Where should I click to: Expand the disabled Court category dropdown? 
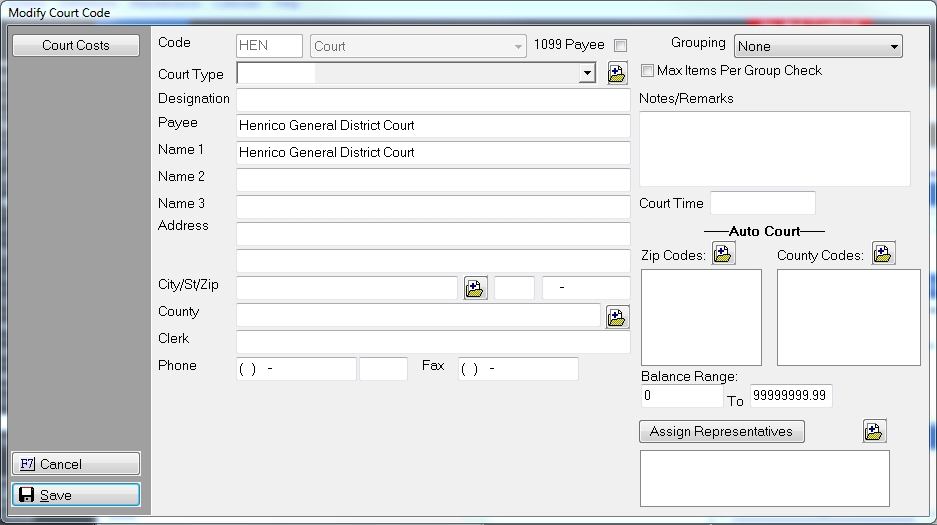coord(518,47)
